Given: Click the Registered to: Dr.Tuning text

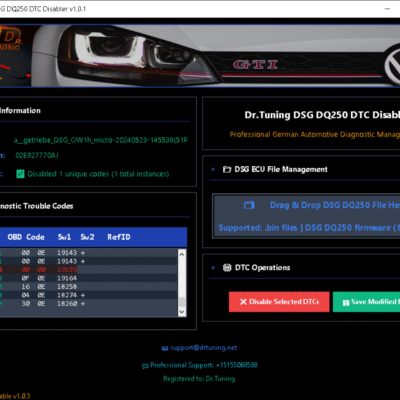Looking at the screenshot, I should click(199, 379).
